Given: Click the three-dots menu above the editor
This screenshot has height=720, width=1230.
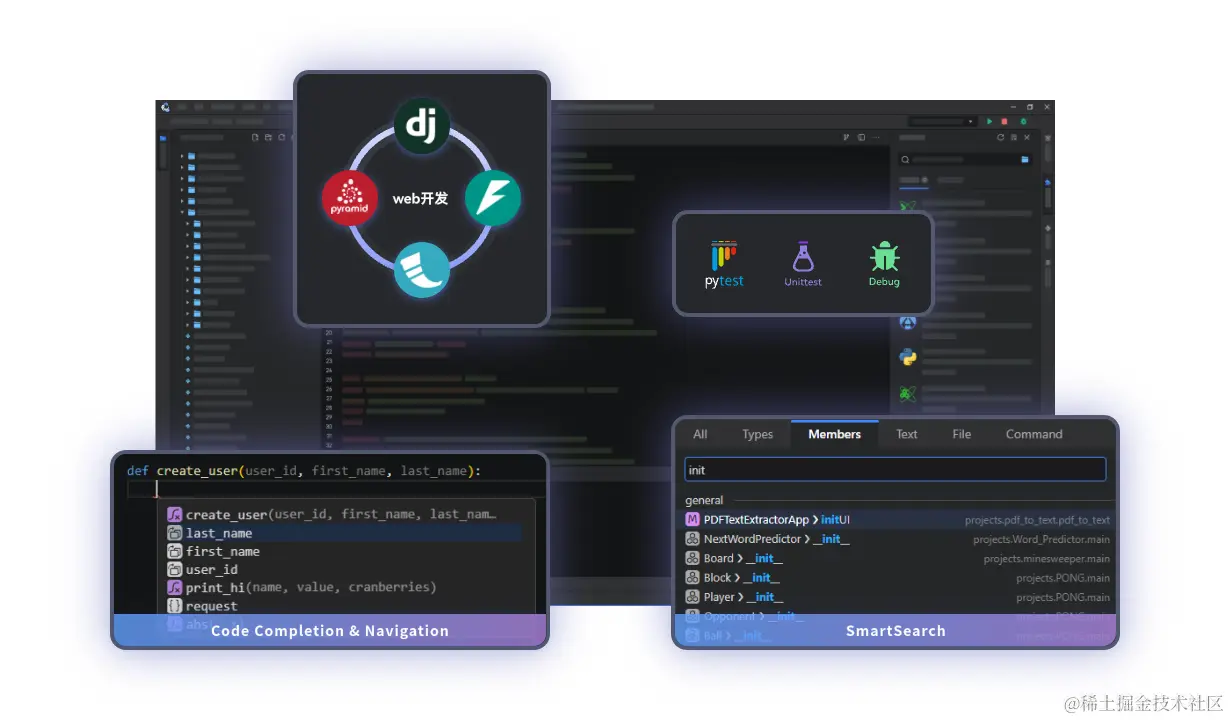Looking at the screenshot, I should click(x=876, y=137).
